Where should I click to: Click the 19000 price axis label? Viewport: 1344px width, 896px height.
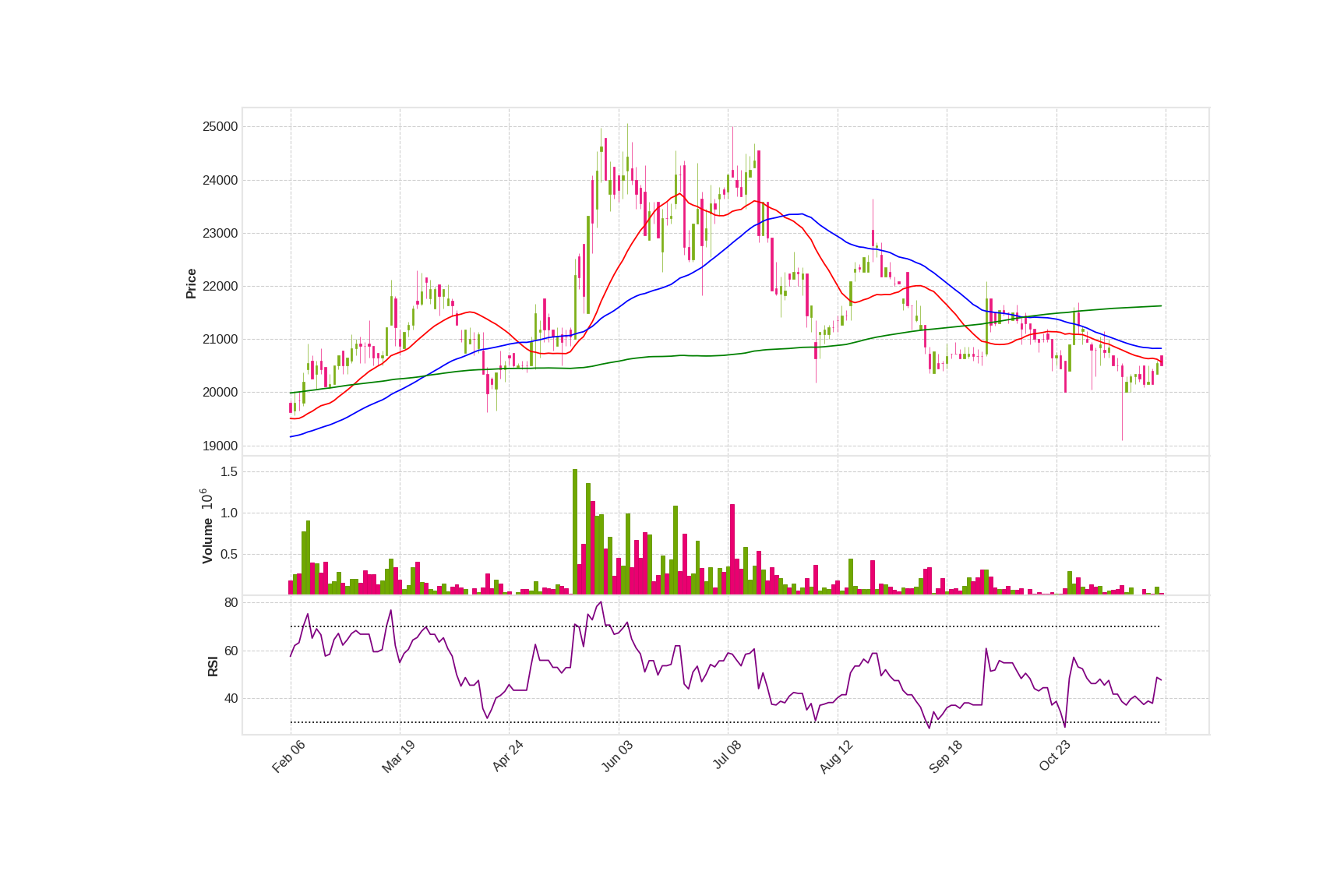coord(220,446)
